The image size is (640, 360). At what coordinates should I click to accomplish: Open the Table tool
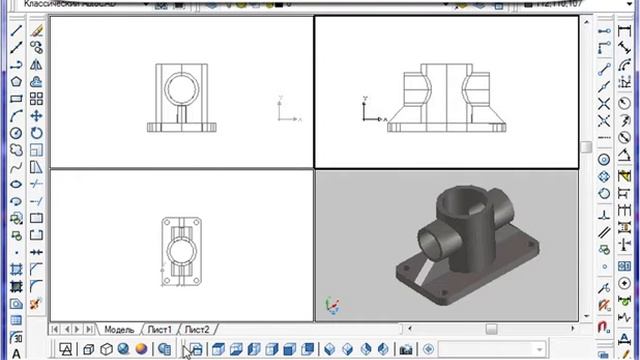(x=16, y=320)
